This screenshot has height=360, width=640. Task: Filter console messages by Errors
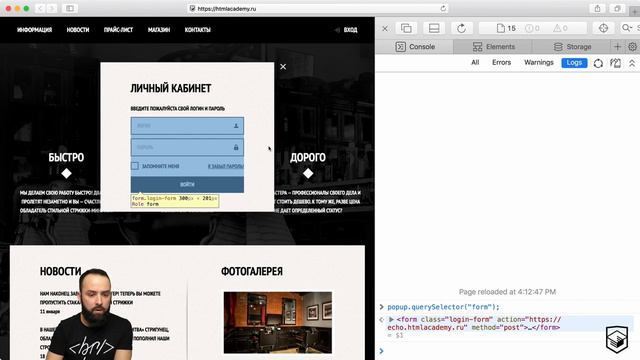pos(501,62)
